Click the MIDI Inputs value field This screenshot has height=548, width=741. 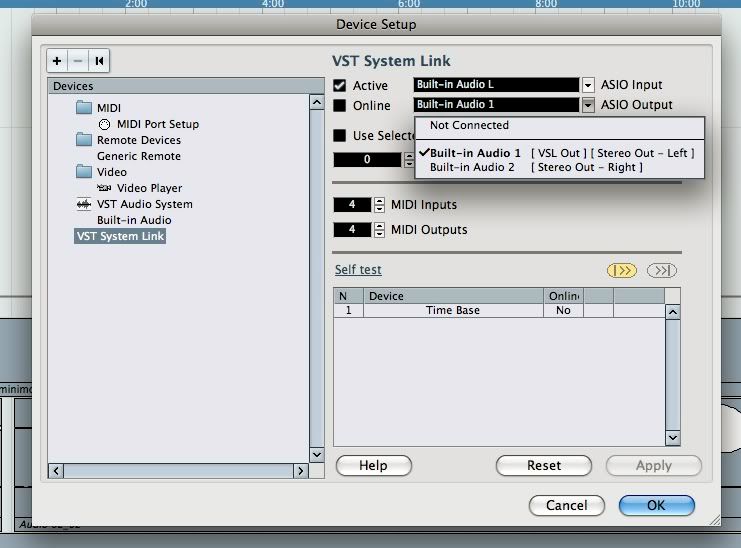(353, 205)
